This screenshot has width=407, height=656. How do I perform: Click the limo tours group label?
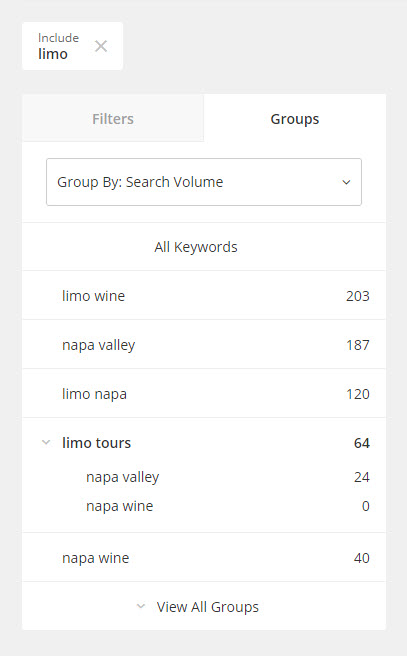point(97,443)
